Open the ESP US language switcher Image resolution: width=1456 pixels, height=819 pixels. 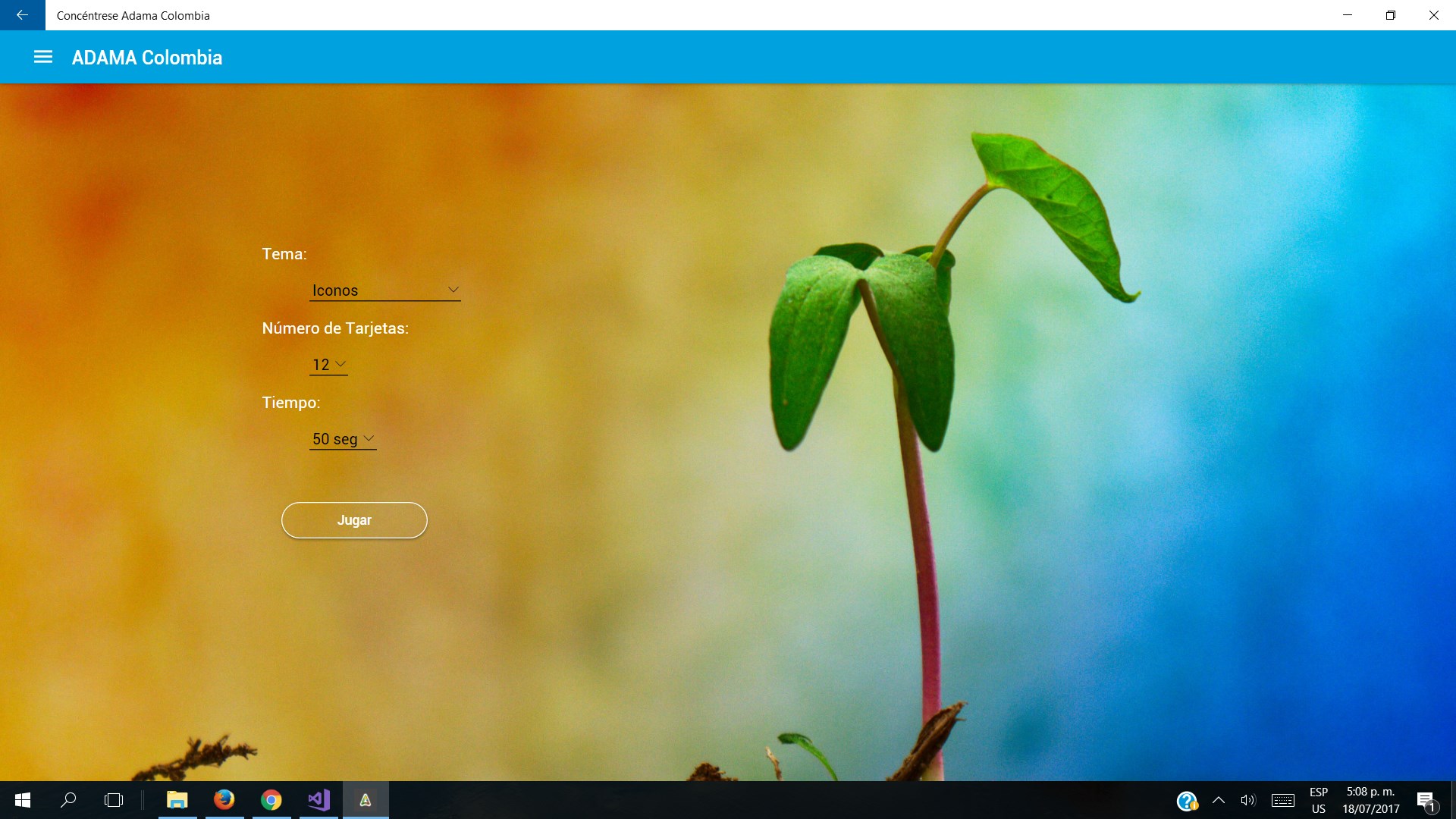(x=1319, y=800)
